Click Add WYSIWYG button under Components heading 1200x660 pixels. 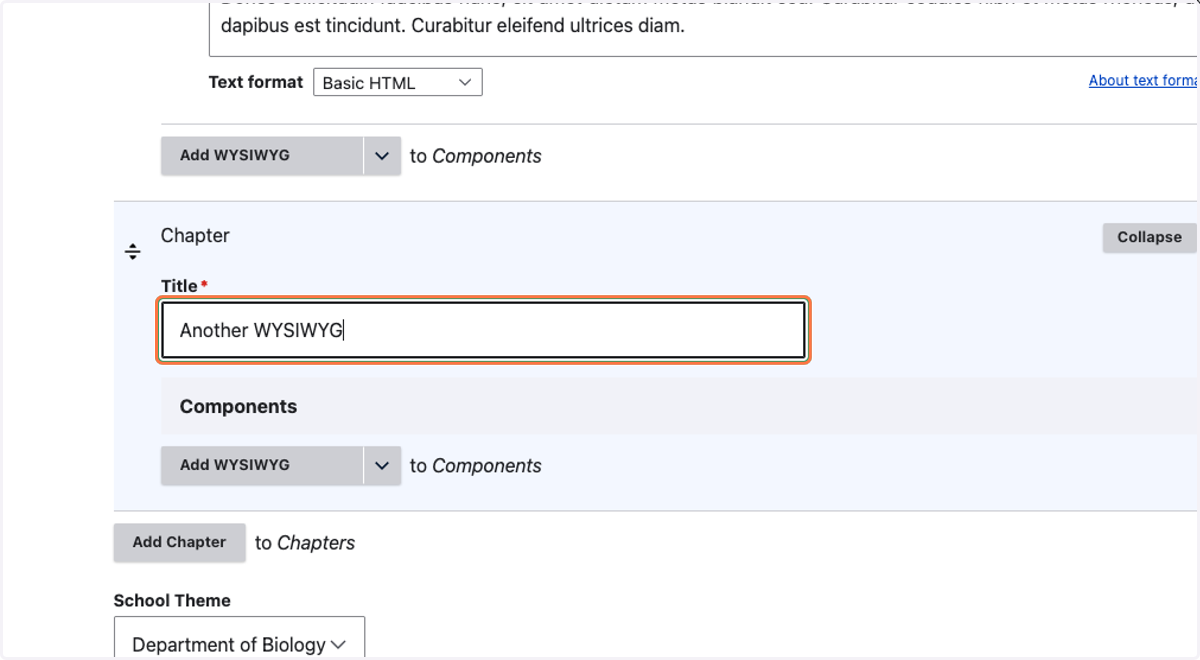(x=262, y=466)
